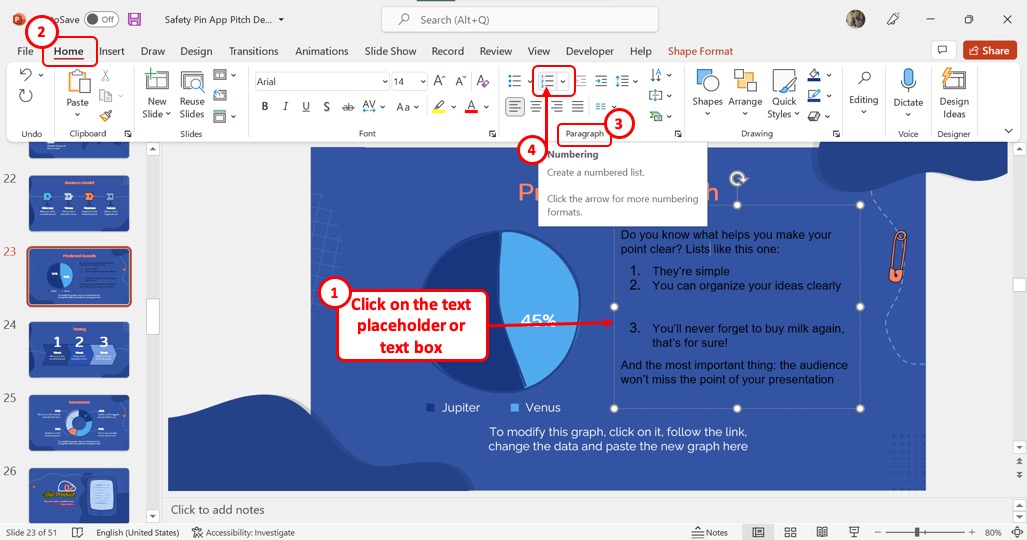Click the Notes button in status bar
Image resolution: width=1027 pixels, height=540 pixels.
[x=709, y=532]
